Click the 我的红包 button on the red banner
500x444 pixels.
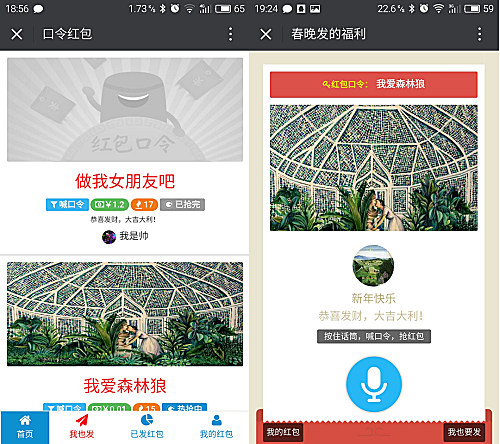coord(283,432)
